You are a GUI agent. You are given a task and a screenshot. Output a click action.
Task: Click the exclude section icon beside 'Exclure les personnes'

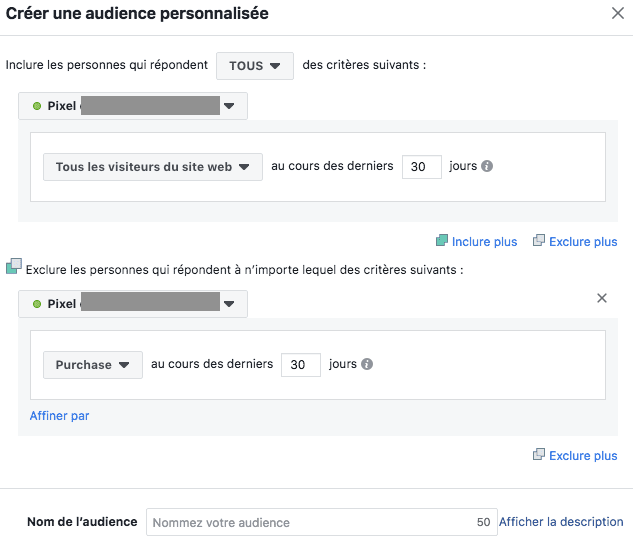13,266
